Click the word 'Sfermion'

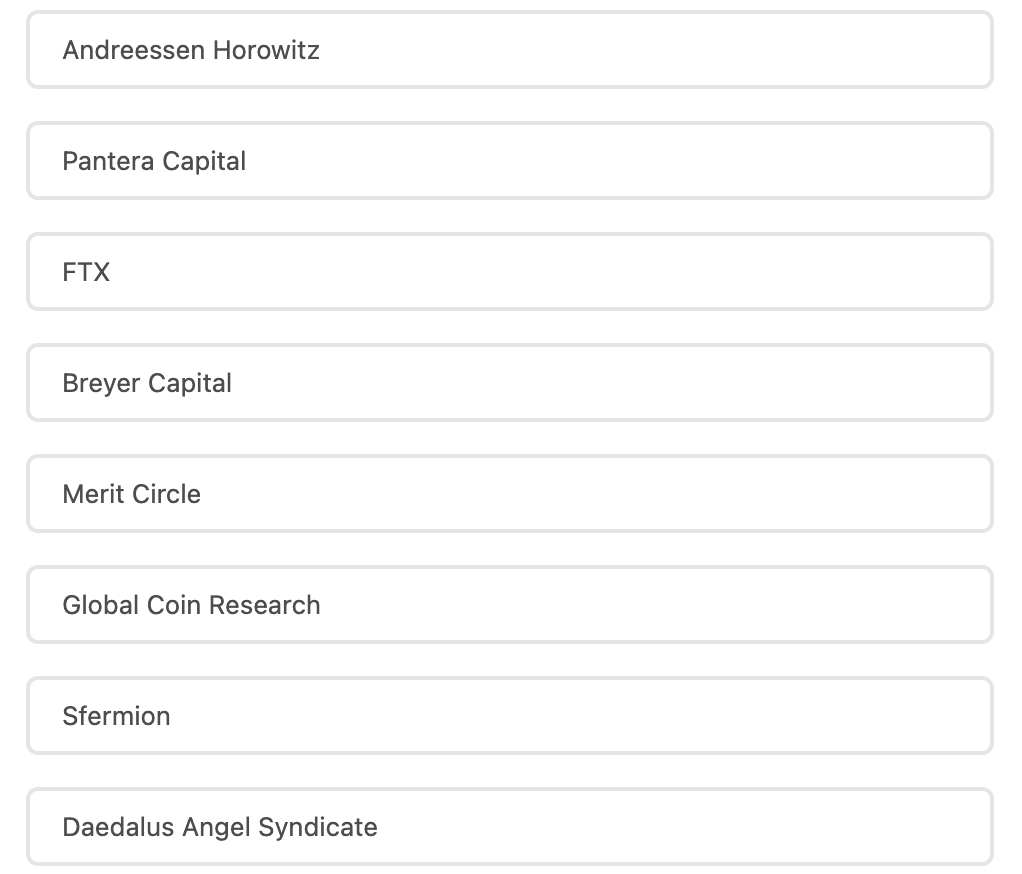(116, 716)
